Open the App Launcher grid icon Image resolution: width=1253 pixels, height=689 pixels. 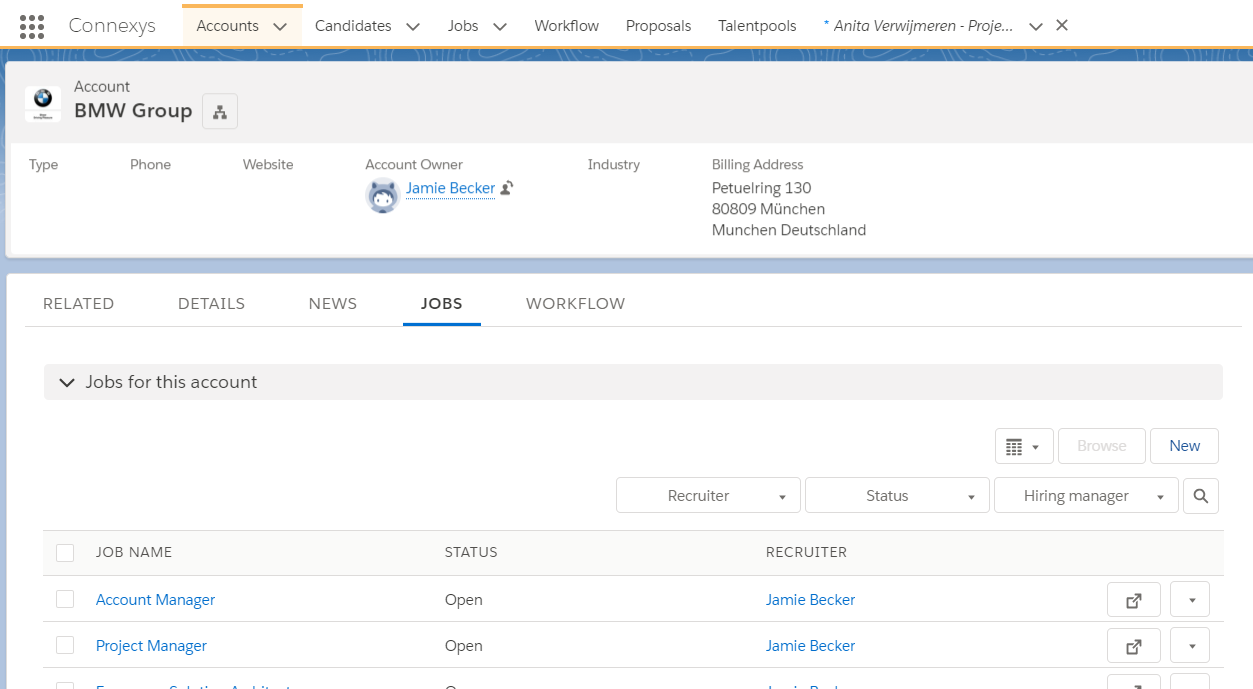point(32,26)
